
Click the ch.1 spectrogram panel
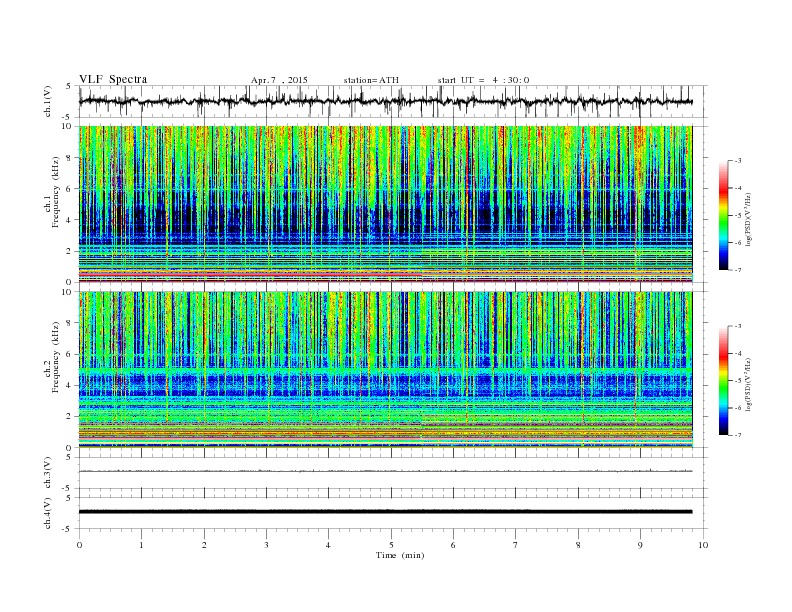click(385, 204)
